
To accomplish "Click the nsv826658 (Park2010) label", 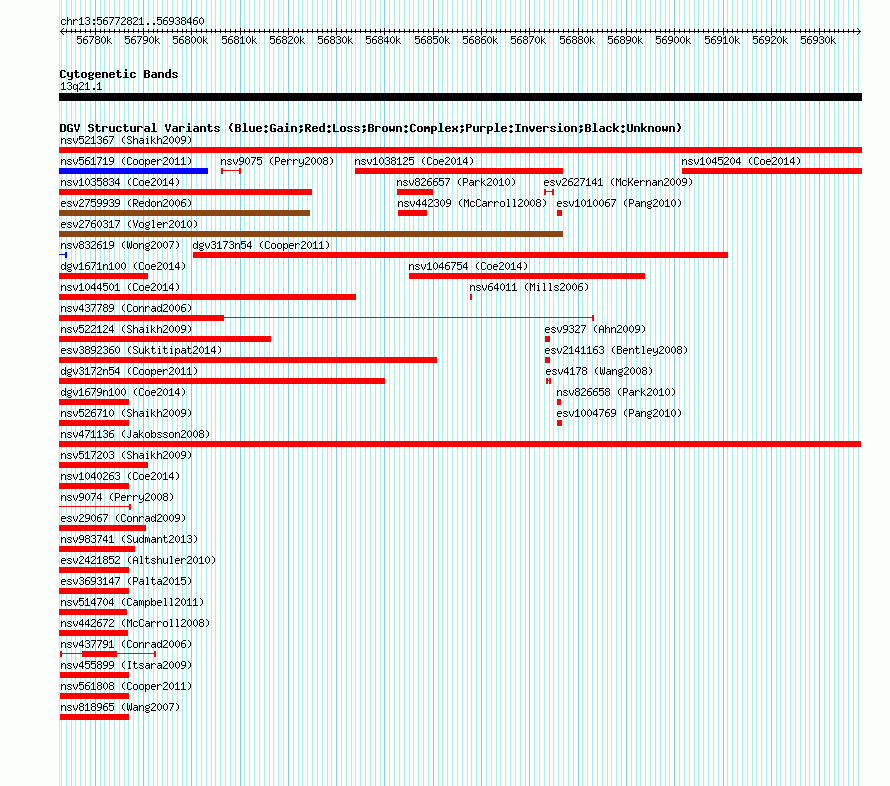I will click(616, 392).
